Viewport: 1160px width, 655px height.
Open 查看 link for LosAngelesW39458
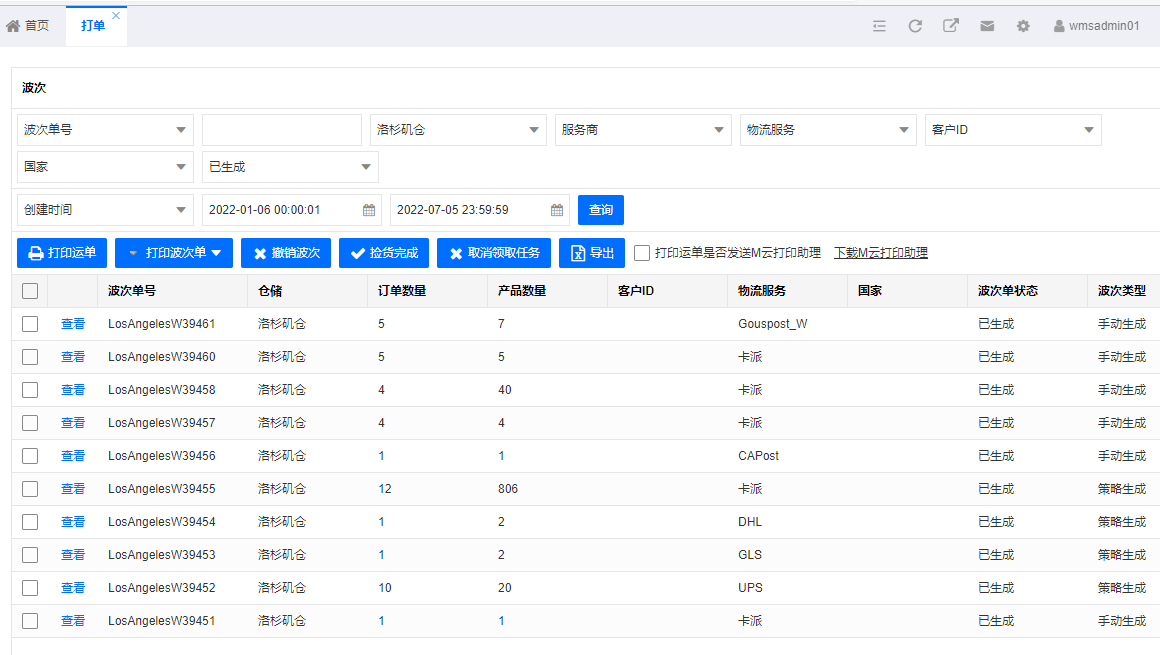(72, 390)
